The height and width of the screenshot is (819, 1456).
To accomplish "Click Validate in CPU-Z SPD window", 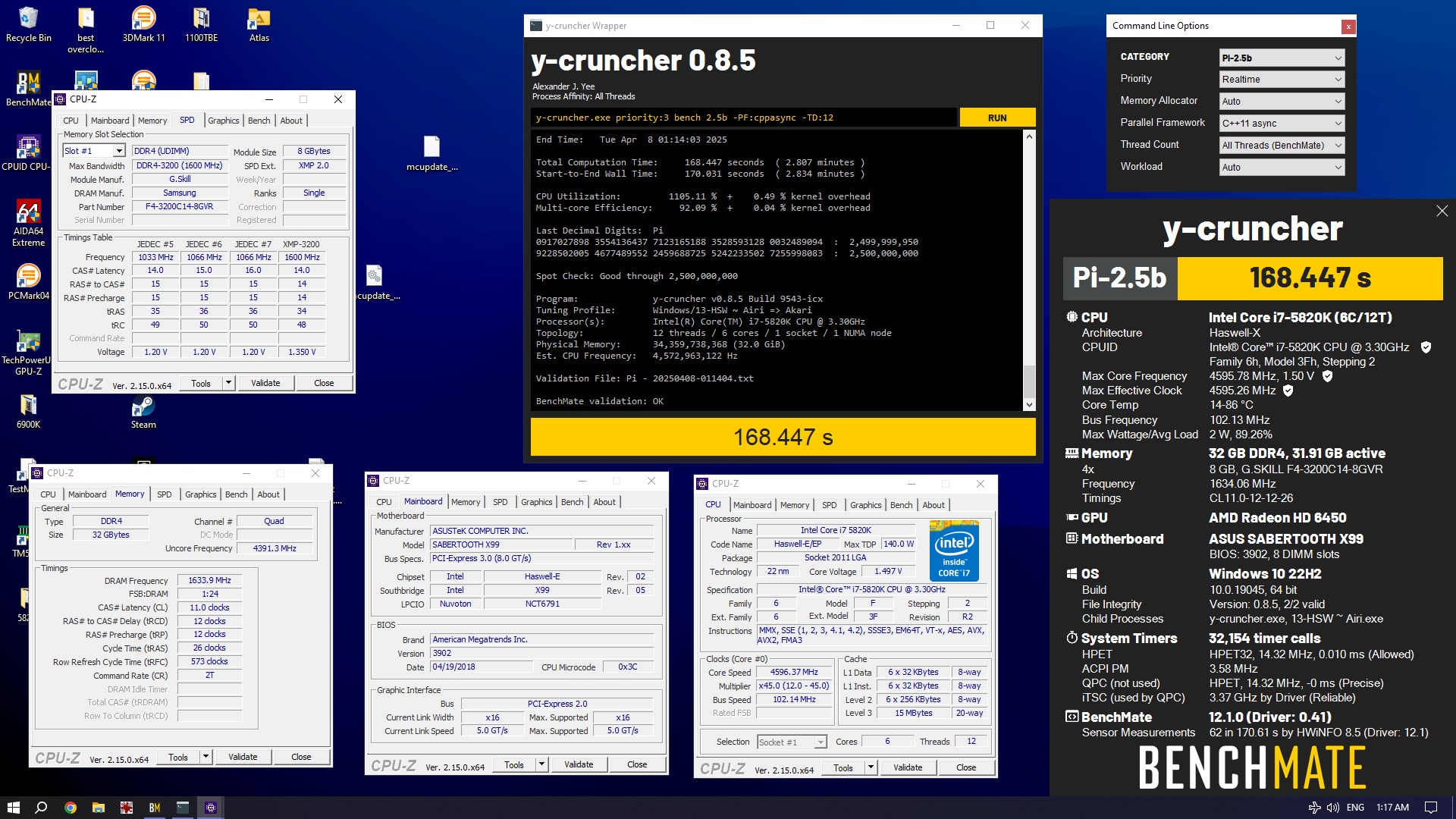I will (x=265, y=383).
